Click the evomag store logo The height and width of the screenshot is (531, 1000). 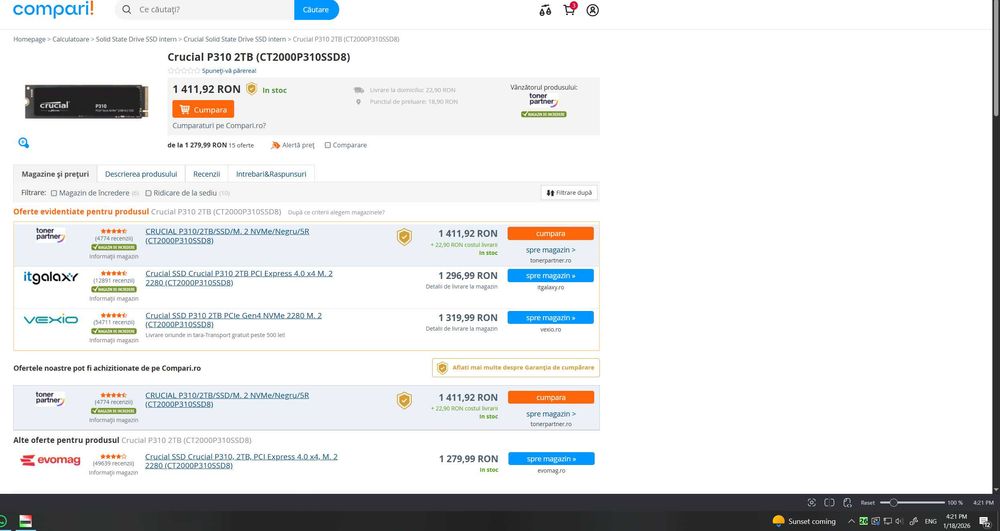(x=50, y=460)
